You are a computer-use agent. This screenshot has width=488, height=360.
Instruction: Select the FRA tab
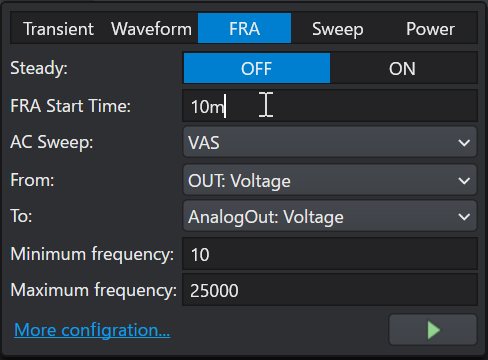click(x=244, y=28)
